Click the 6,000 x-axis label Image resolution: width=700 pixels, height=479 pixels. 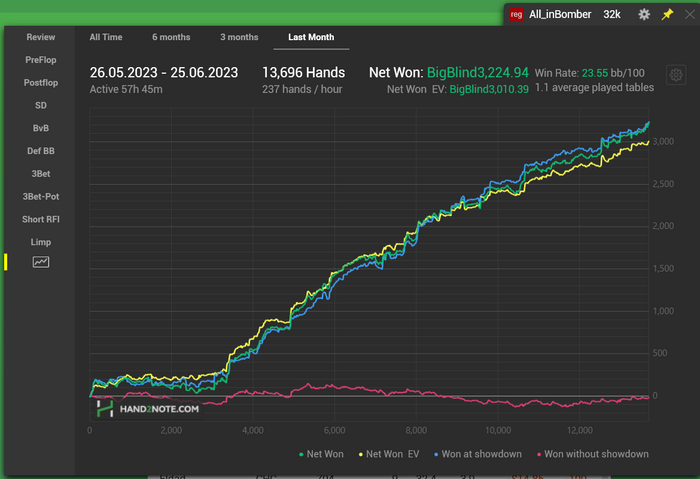click(334, 430)
